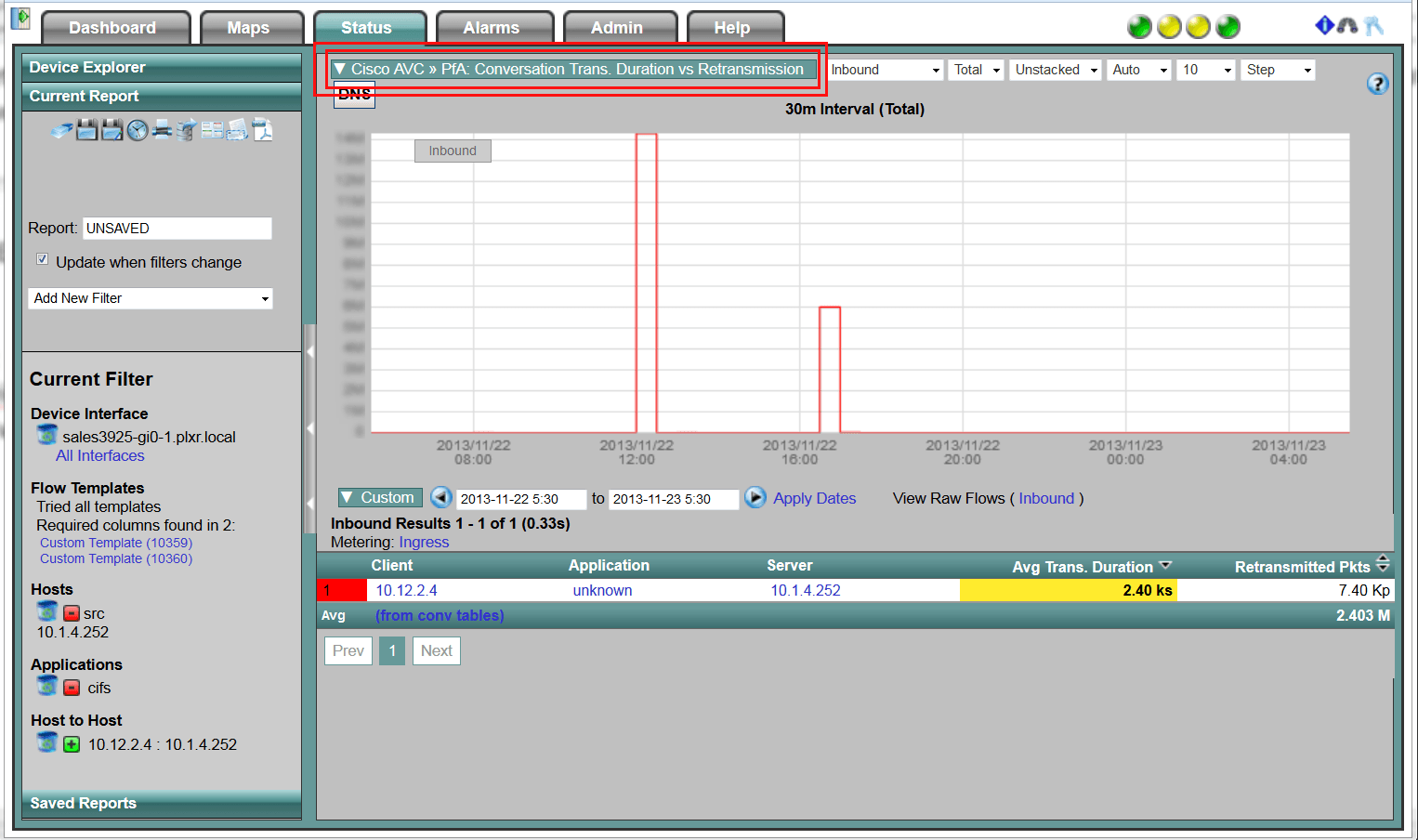Click the Apply Dates link

(815, 498)
